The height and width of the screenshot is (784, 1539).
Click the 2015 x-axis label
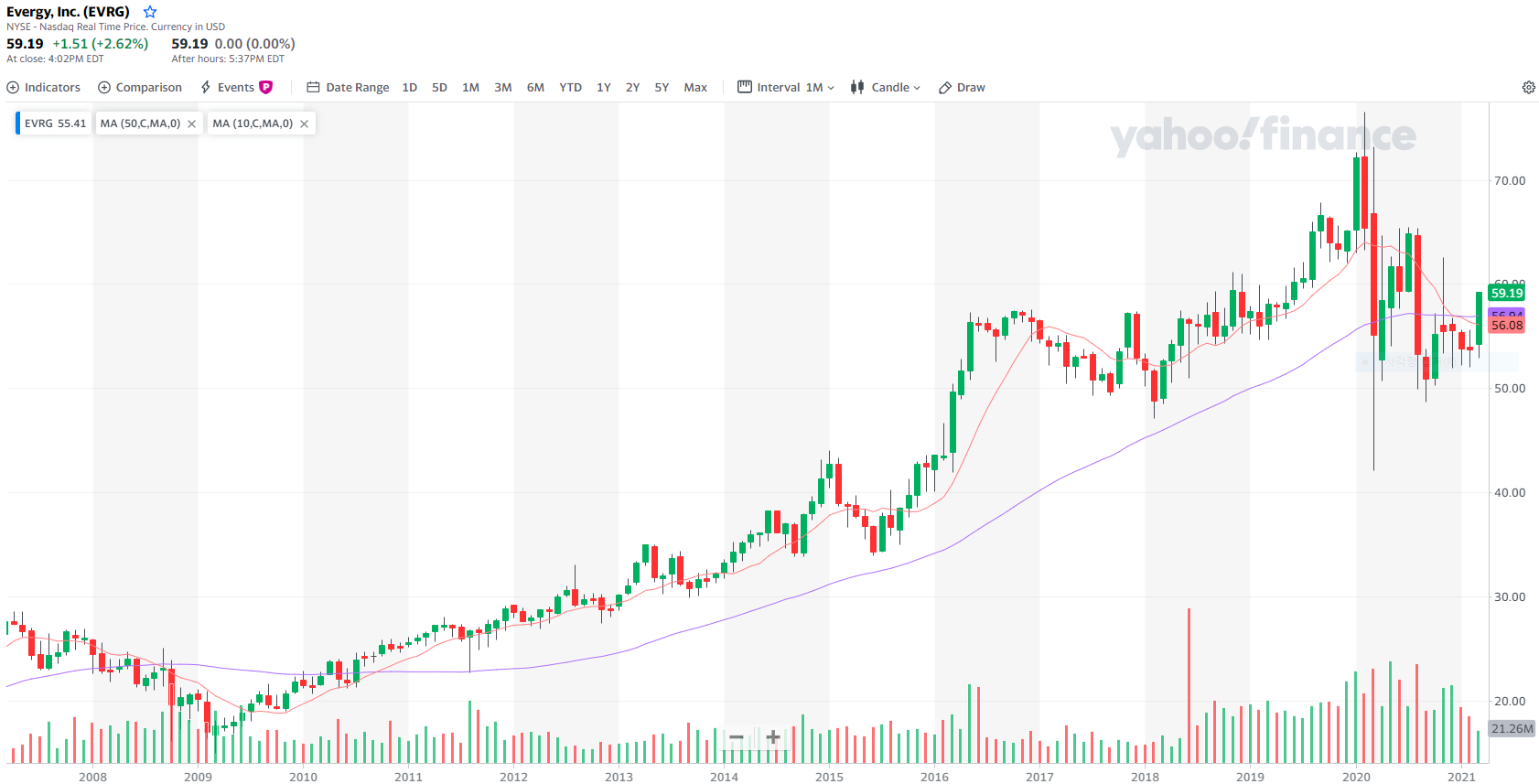click(829, 777)
